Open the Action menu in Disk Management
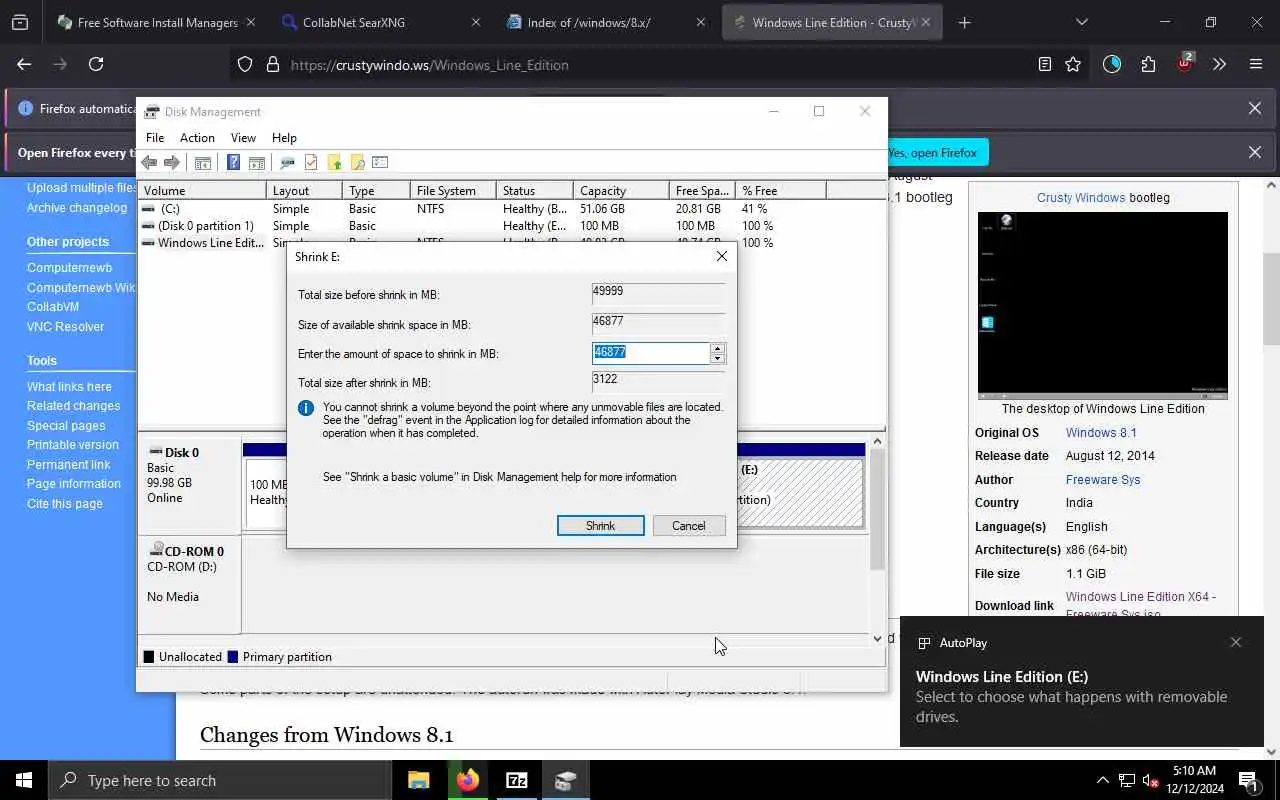 pyautogui.click(x=197, y=137)
